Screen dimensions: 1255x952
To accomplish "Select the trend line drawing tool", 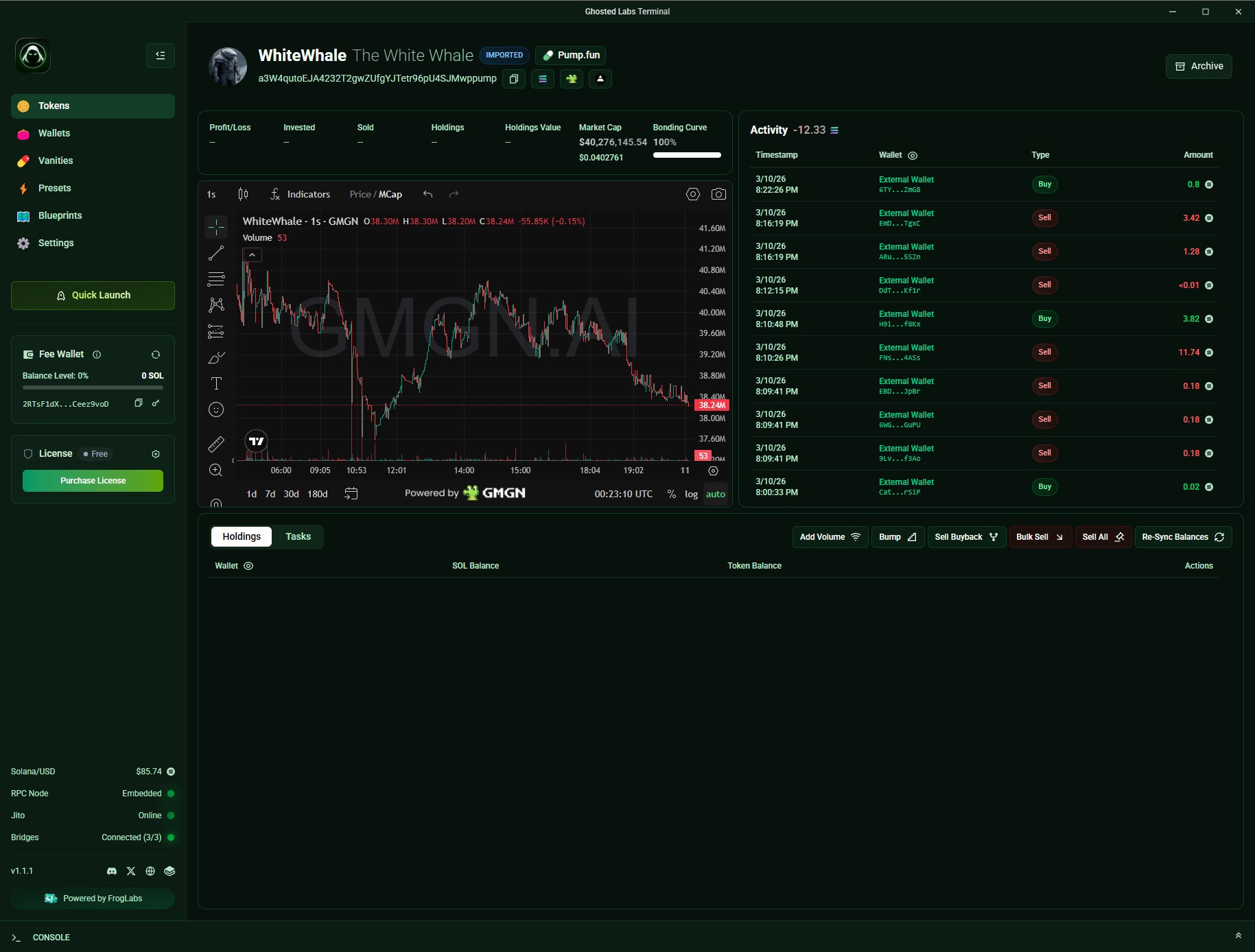I will (216, 253).
